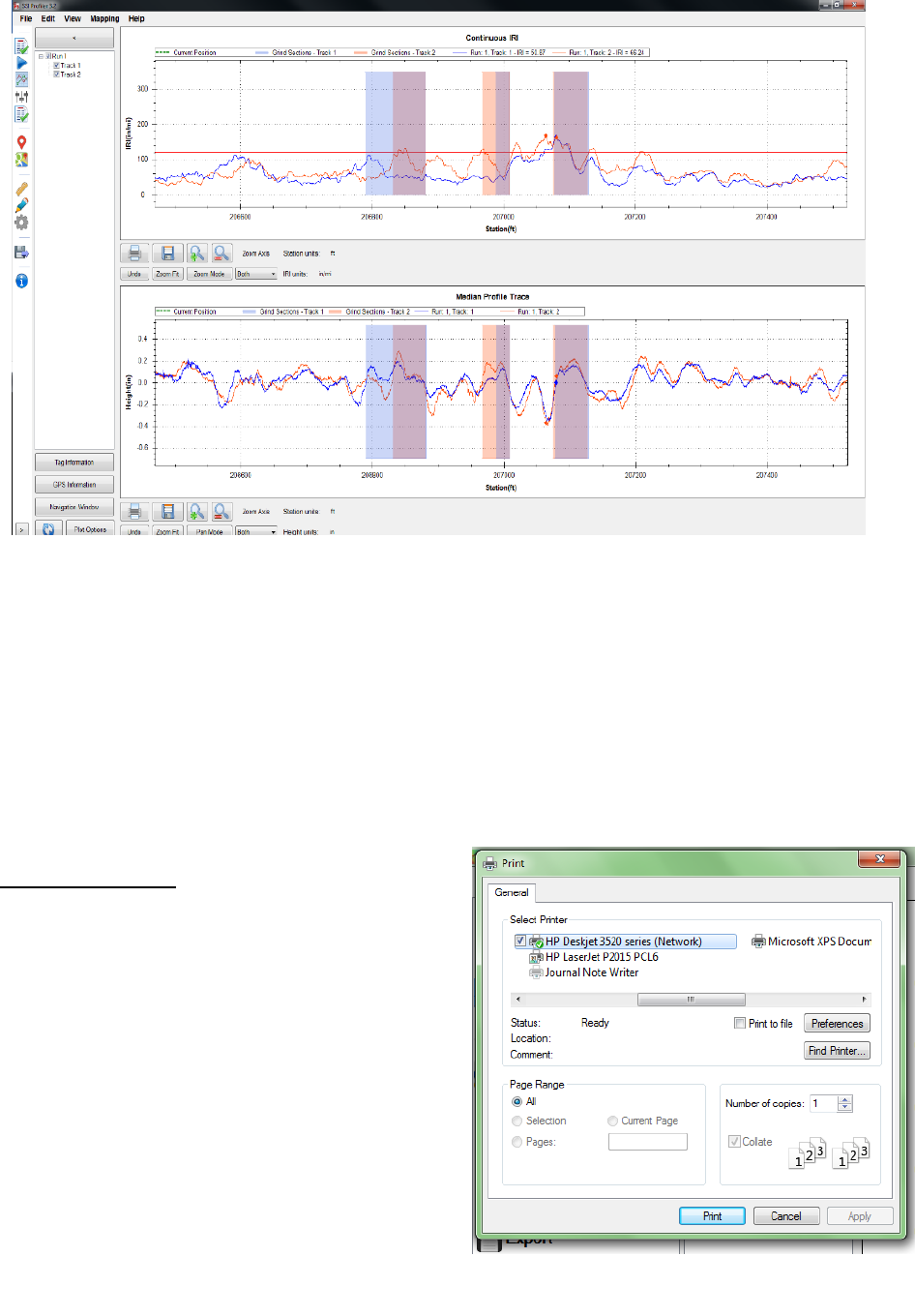Viewport: 915px width, 1316px height.
Task: Open Both dropdown under Median Profile Trace
Action: [x=256, y=531]
